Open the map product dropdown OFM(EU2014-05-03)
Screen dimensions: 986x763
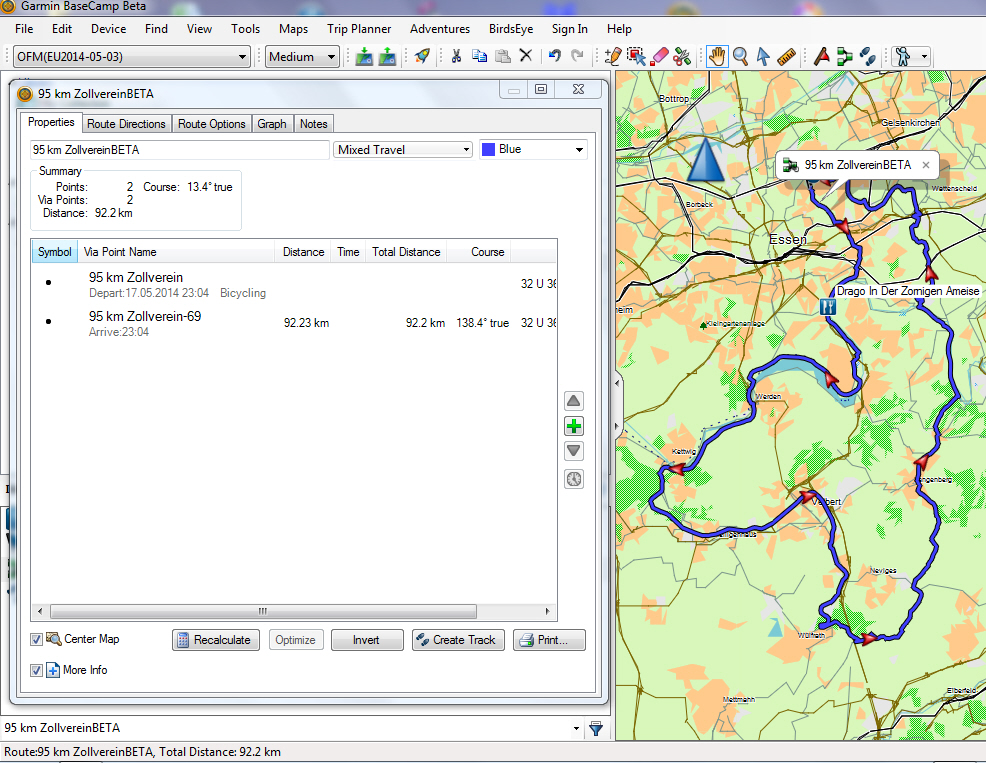click(131, 57)
